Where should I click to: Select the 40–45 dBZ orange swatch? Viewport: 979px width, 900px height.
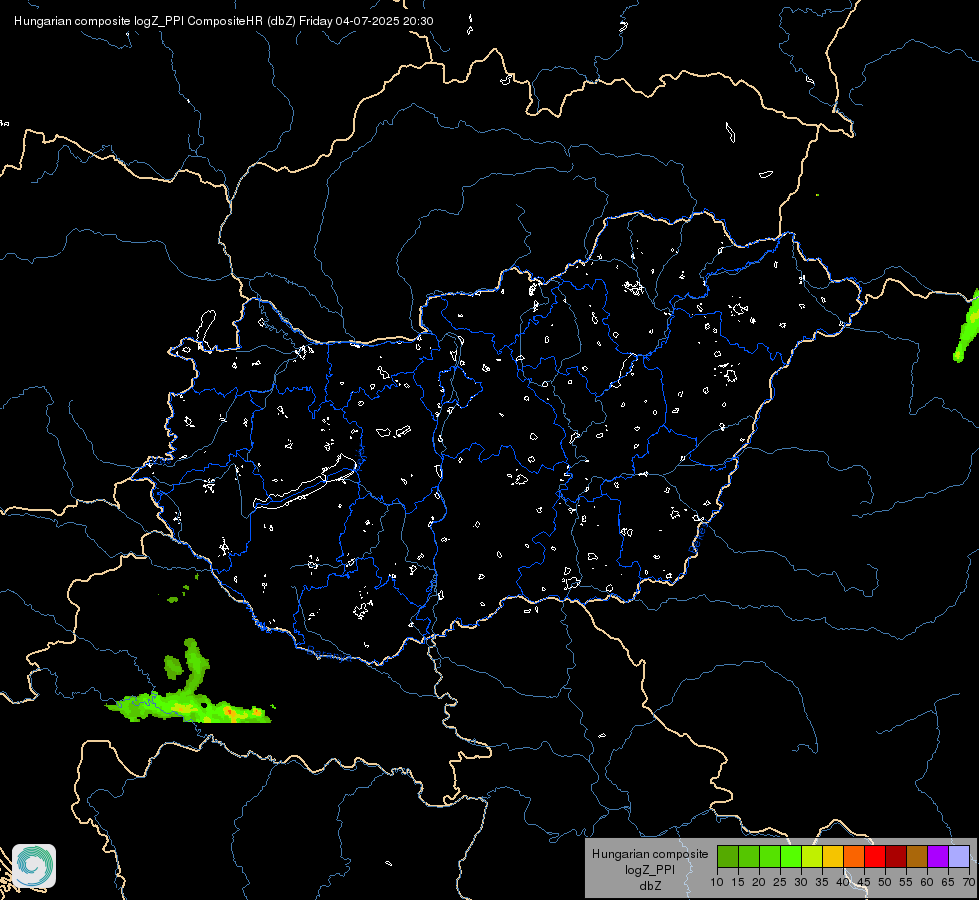tap(854, 856)
